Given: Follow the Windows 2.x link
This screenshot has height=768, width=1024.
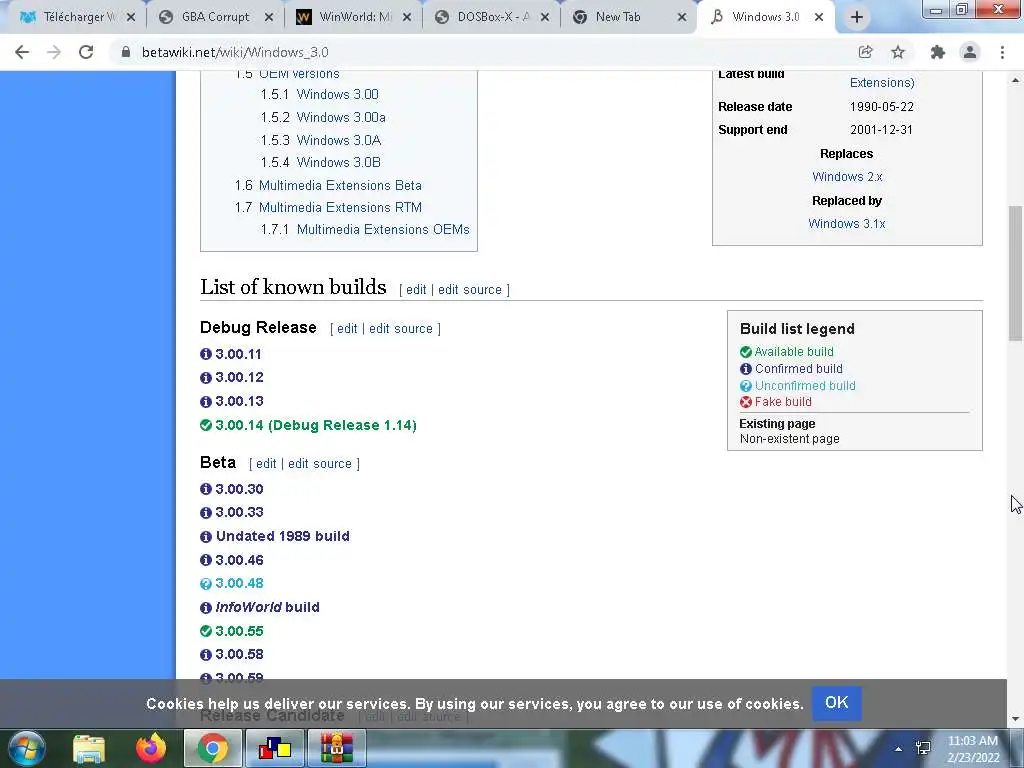Looking at the screenshot, I should pos(847,177).
